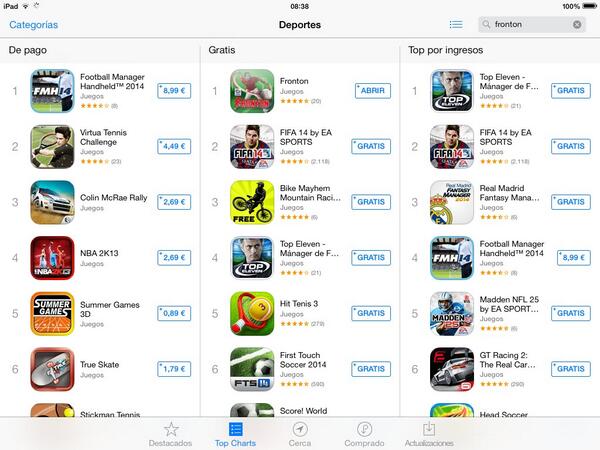Click the search field containing fronton

click(x=532, y=24)
